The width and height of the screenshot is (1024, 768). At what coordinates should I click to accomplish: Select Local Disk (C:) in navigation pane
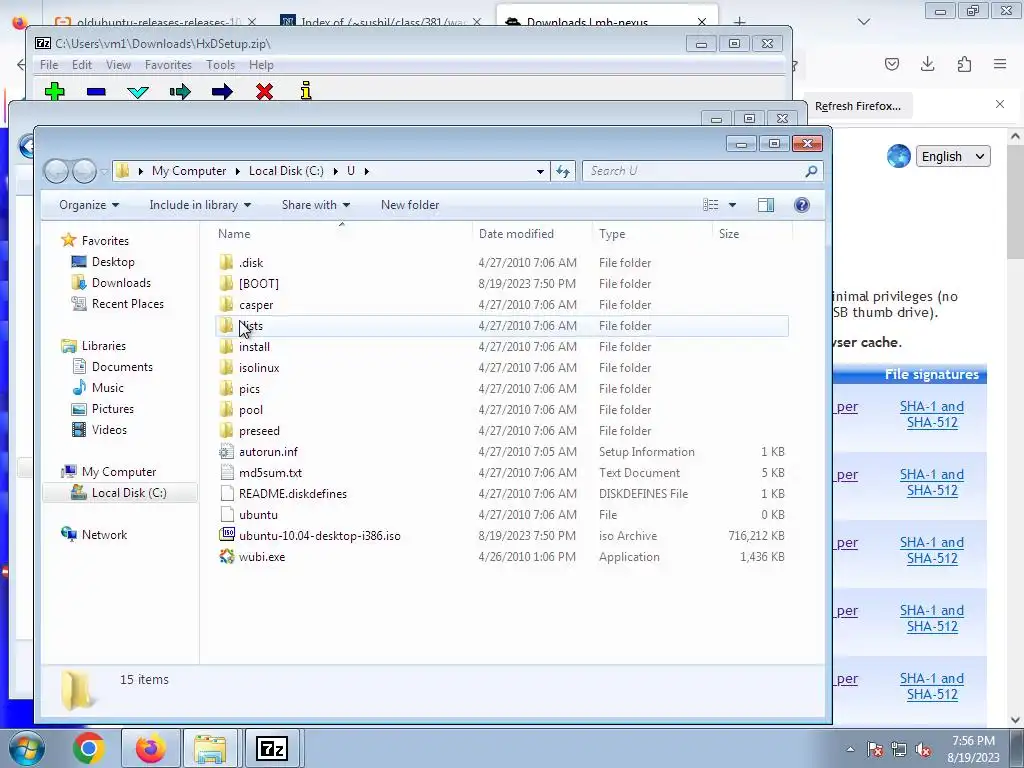tap(129, 493)
